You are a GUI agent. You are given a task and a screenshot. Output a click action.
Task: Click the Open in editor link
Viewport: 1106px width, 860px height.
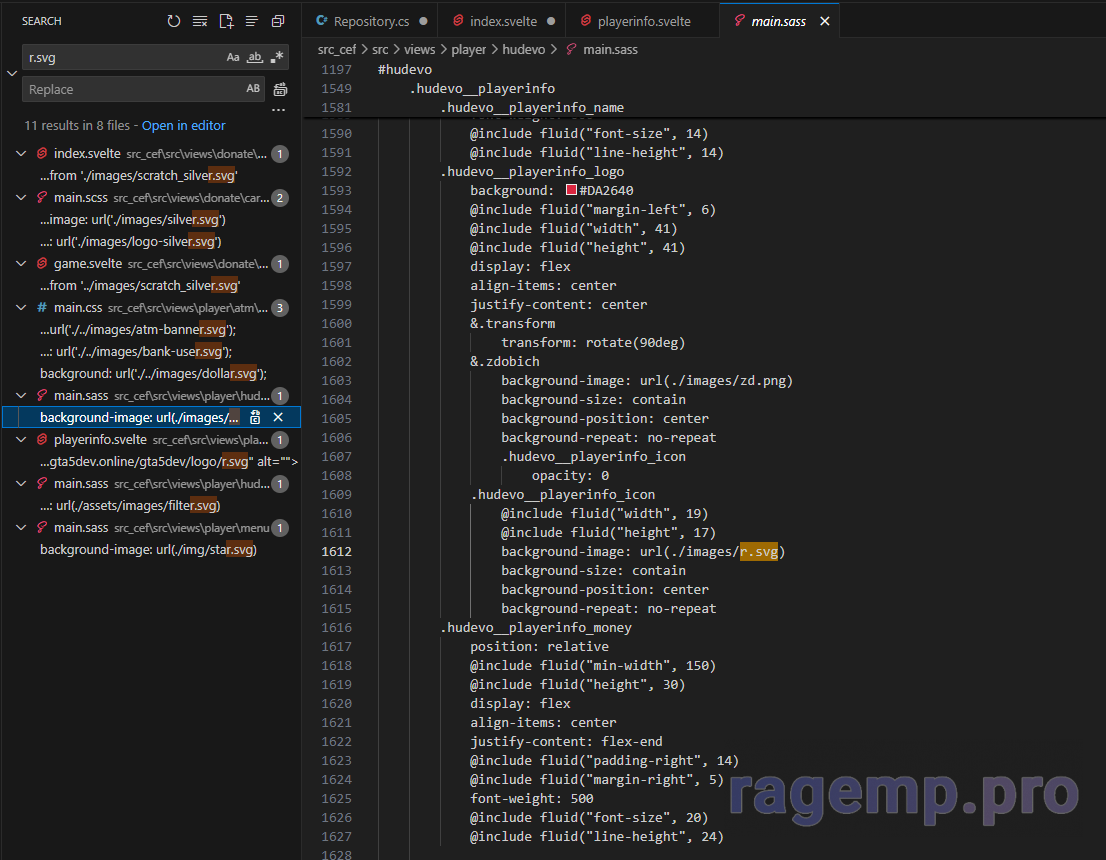[183, 126]
